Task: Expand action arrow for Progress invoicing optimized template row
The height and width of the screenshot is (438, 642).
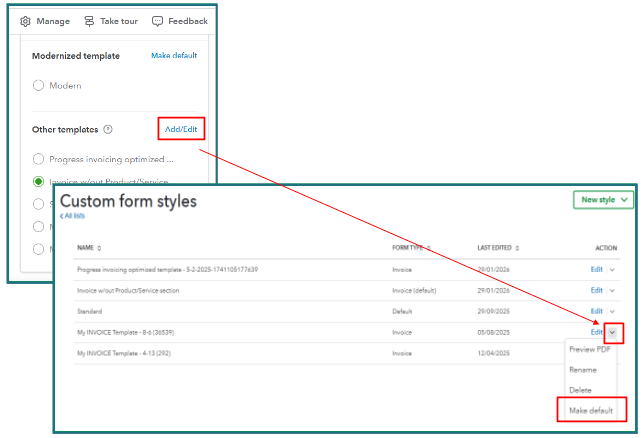Action: point(612,270)
